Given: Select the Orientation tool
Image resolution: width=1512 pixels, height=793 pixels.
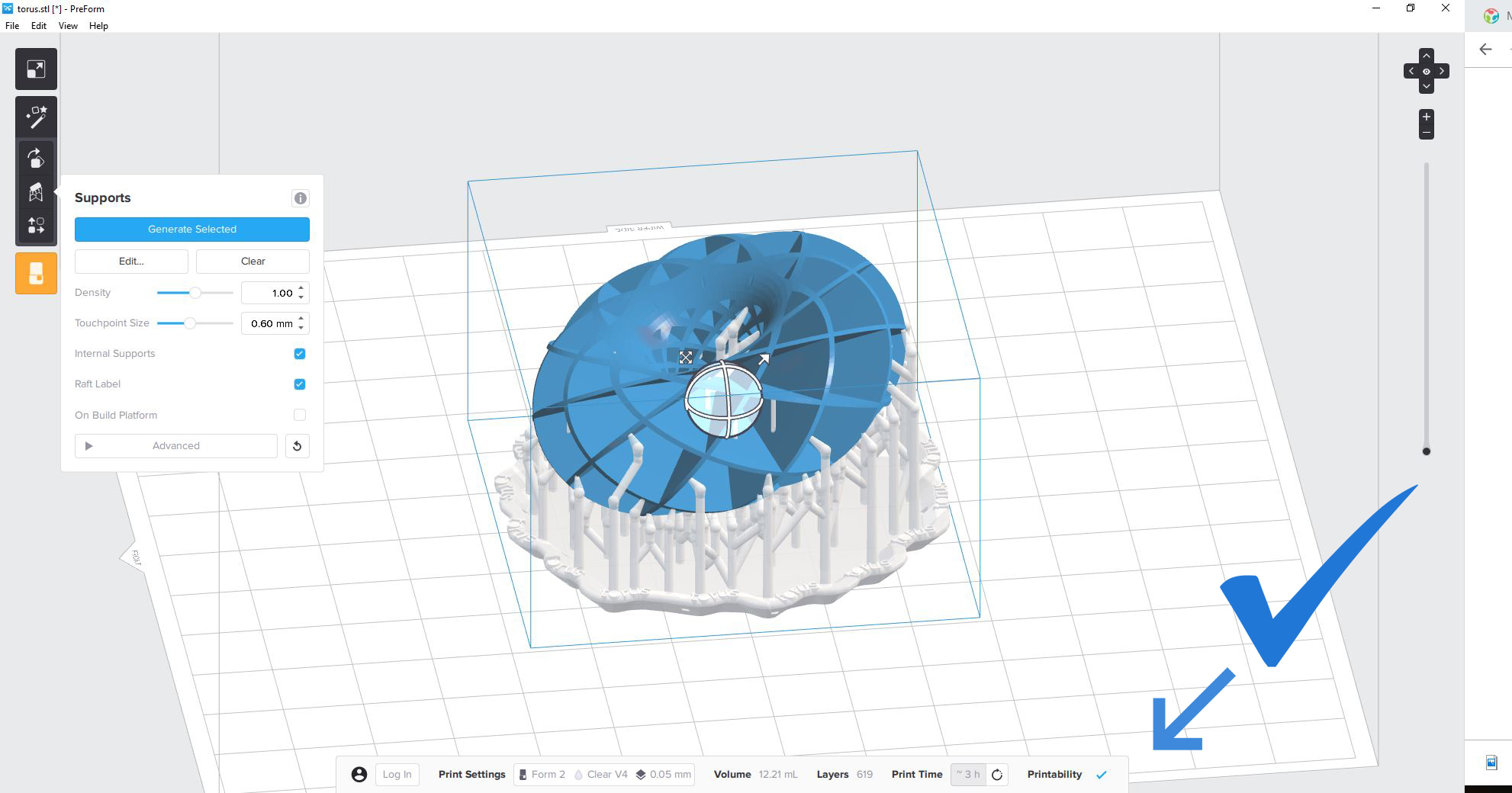Looking at the screenshot, I should click(x=36, y=158).
